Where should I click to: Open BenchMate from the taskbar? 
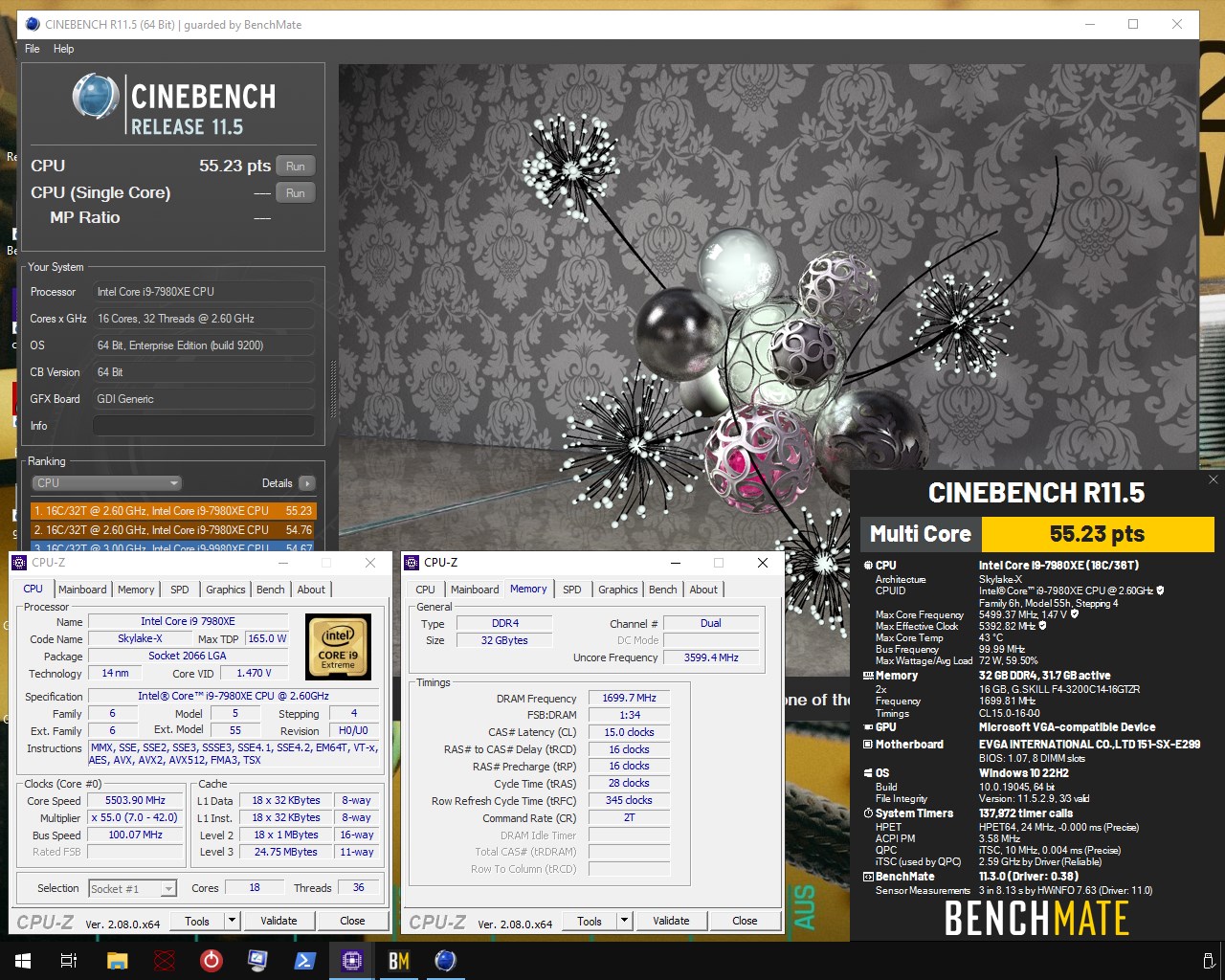click(x=398, y=960)
